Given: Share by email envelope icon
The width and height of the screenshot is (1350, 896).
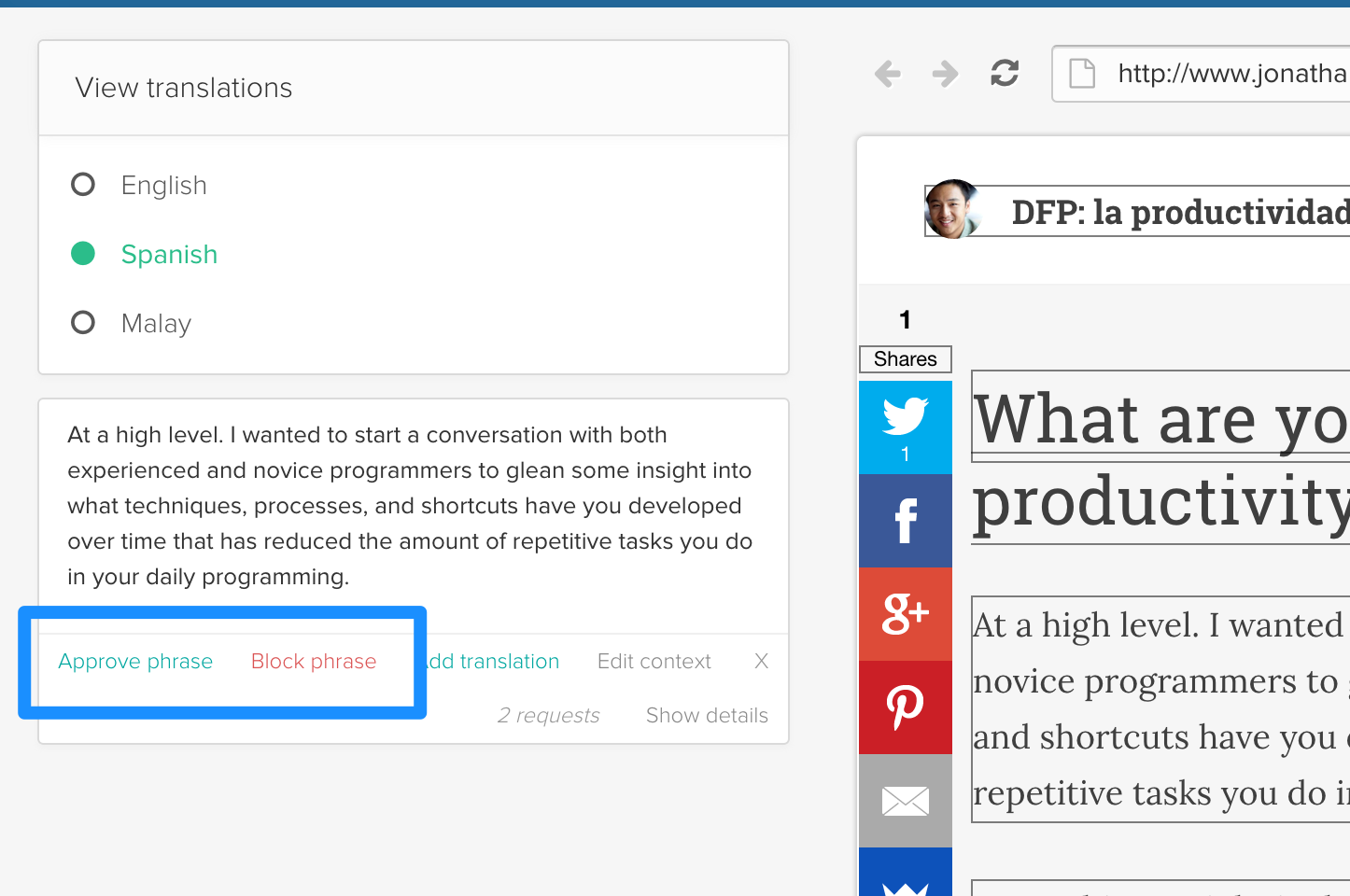Looking at the screenshot, I should click(906, 801).
